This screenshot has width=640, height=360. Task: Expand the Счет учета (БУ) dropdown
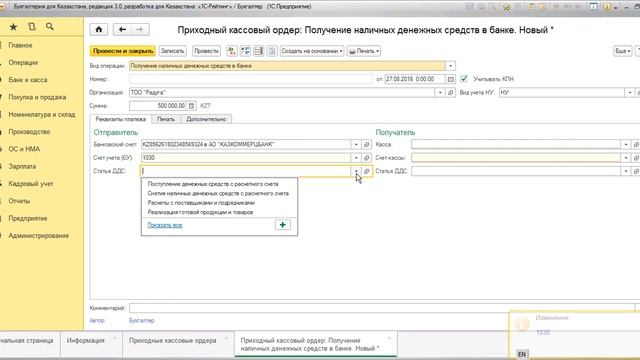click(x=356, y=158)
